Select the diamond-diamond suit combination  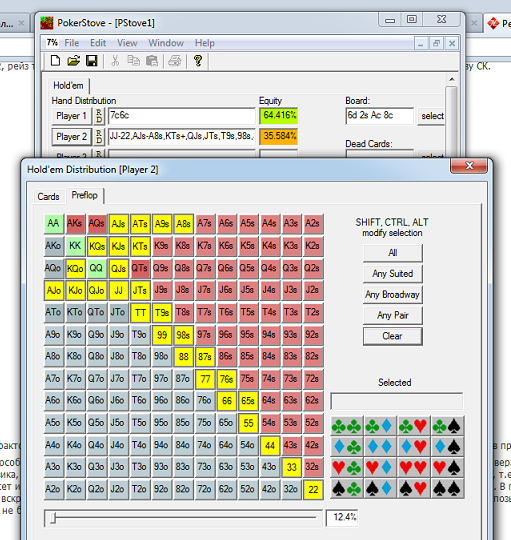379,447
